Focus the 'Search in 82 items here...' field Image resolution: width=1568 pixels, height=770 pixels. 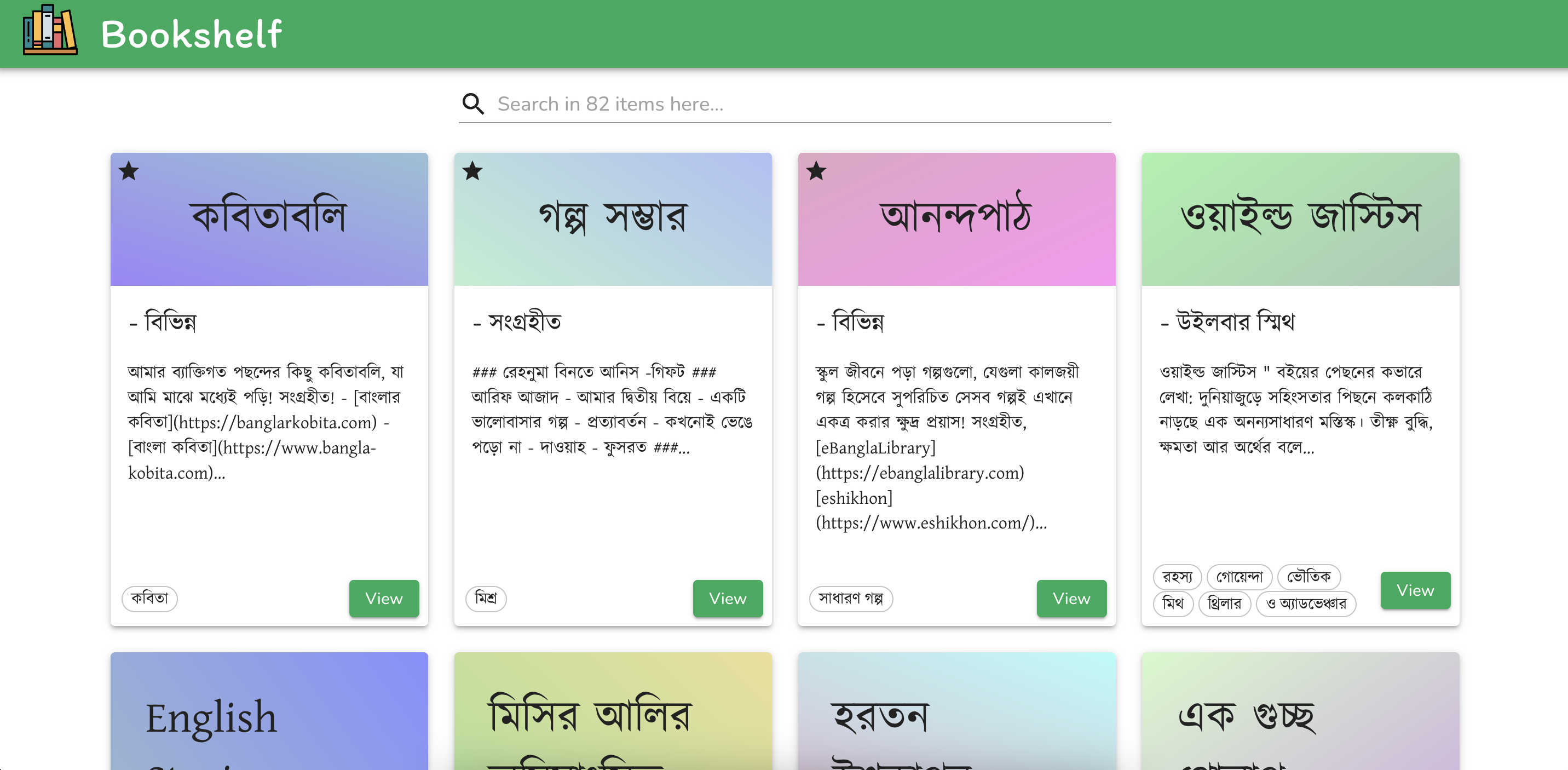[x=803, y=104]
